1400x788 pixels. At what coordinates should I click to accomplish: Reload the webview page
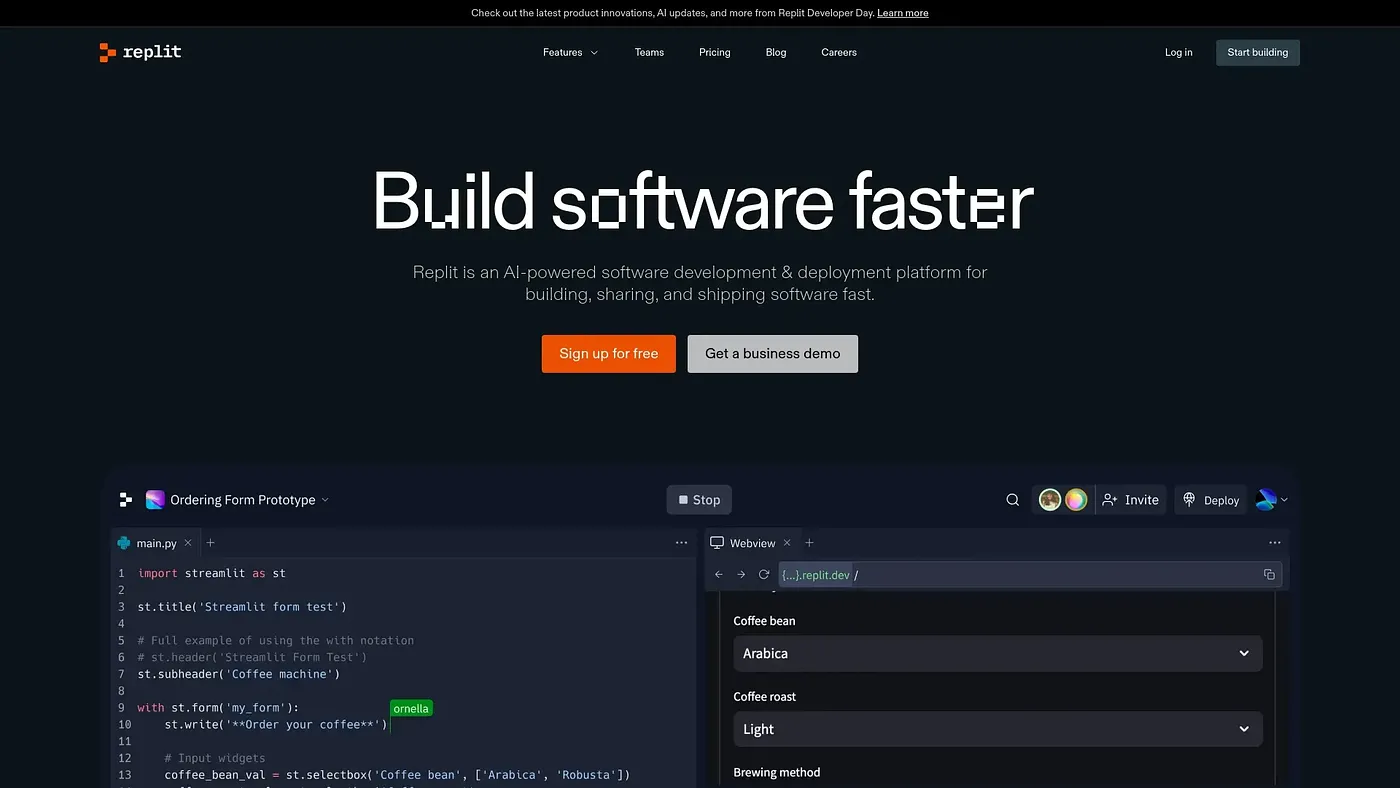coord(764,575)
